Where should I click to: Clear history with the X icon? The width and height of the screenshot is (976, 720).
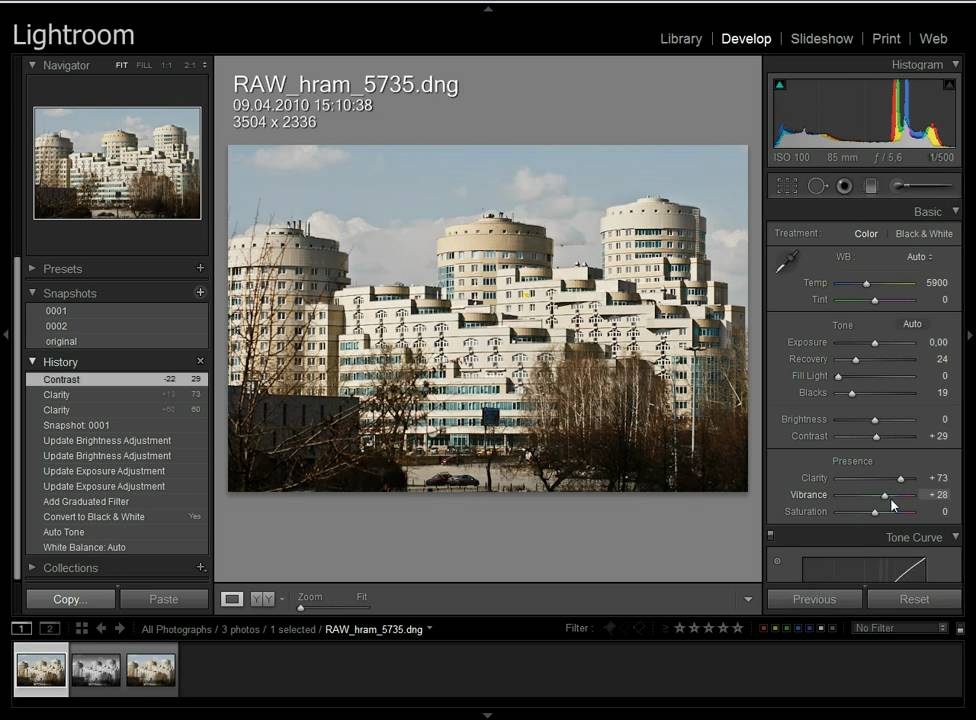tap(200, 361)
